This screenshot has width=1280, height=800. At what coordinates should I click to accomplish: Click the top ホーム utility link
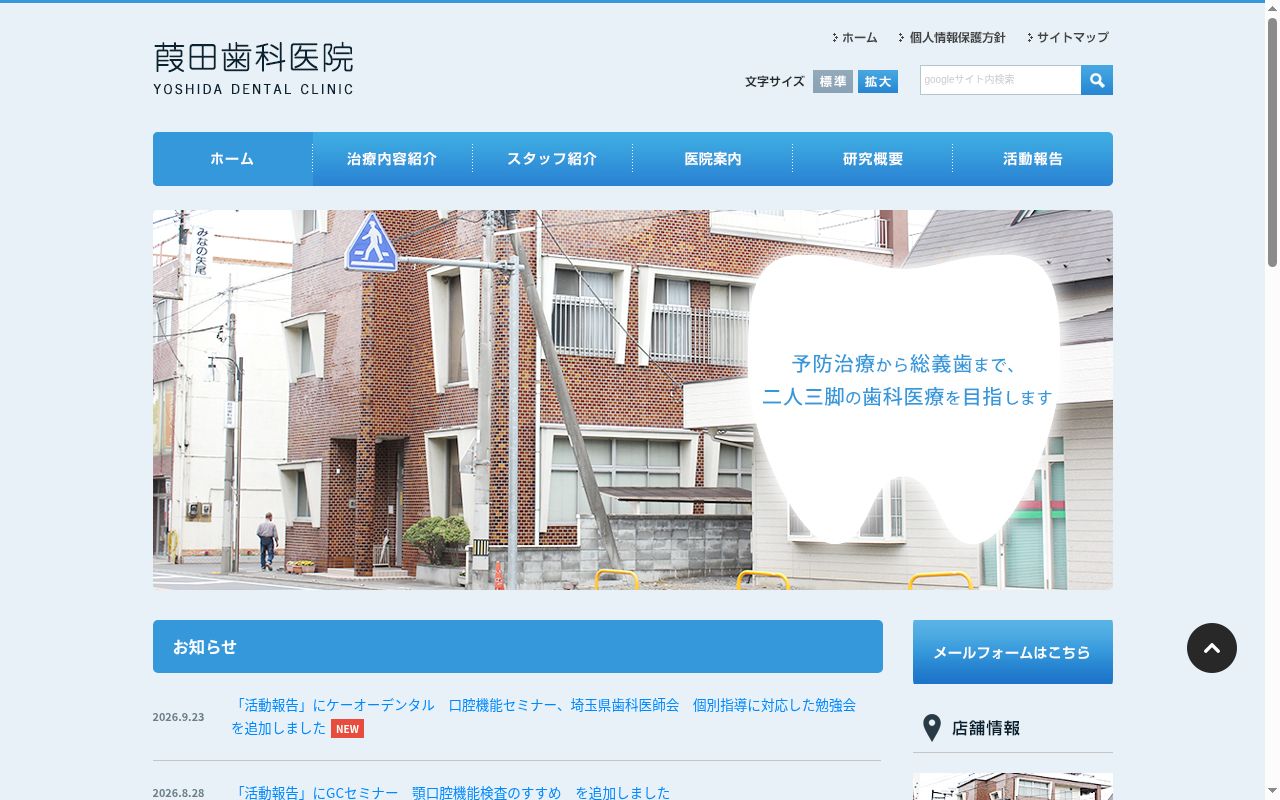[x=855, y=37]
